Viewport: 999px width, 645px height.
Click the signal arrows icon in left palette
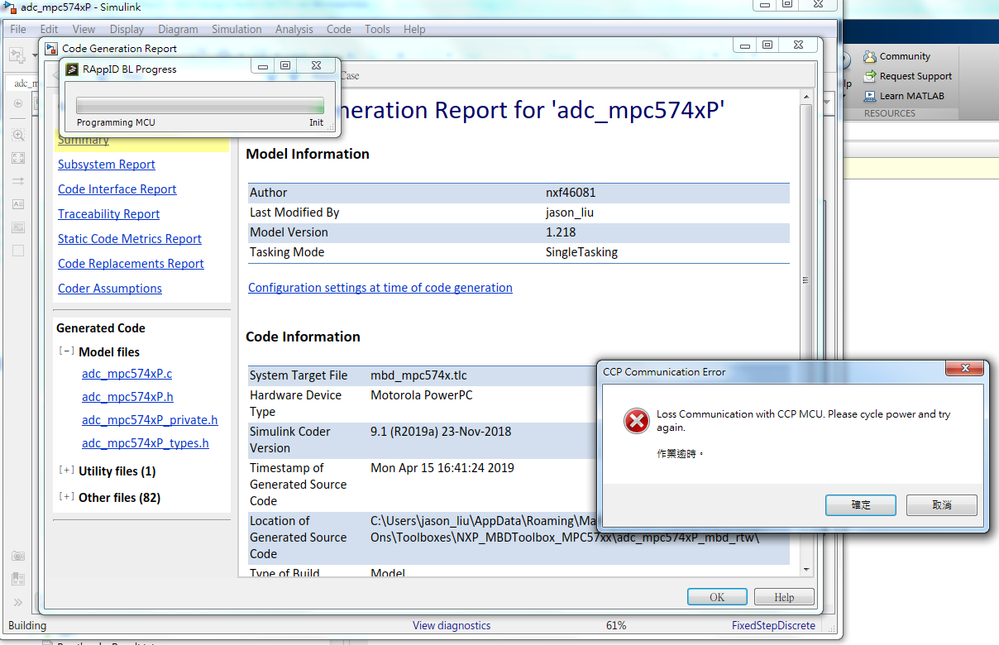pyautogui.click(x=18, y=181)
